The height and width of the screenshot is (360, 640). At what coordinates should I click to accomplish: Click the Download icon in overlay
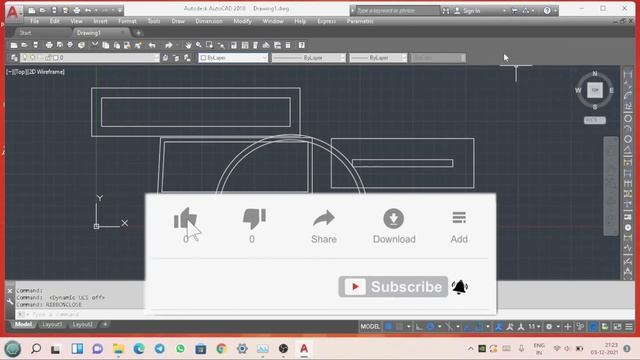click(x=393, y=218)
